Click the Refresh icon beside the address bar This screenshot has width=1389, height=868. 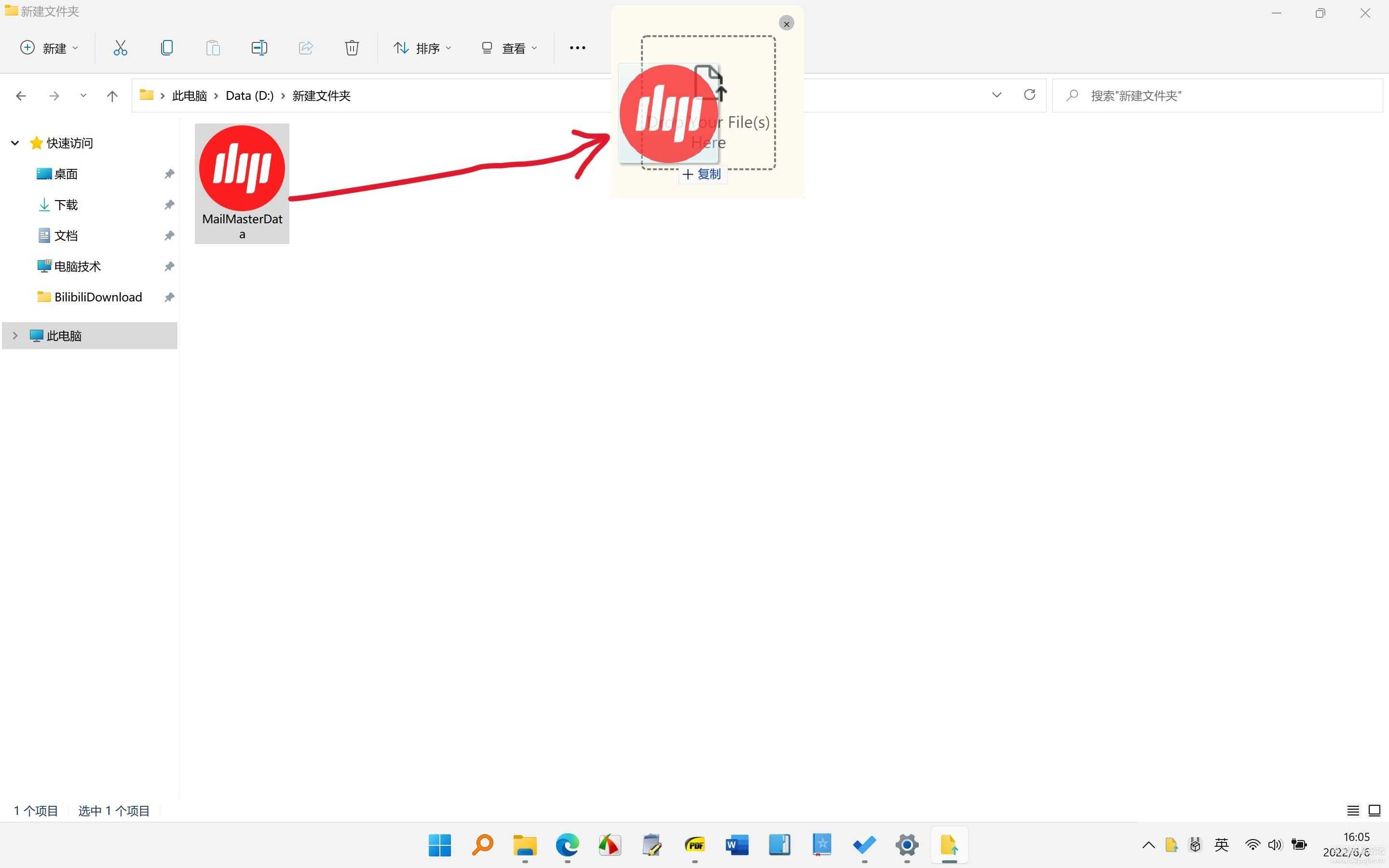[1029, 95]
